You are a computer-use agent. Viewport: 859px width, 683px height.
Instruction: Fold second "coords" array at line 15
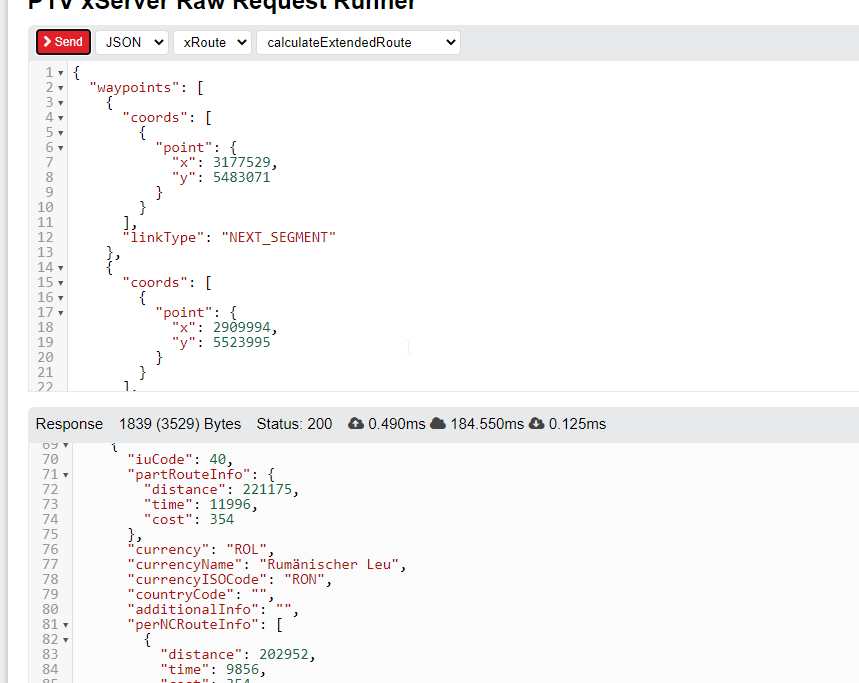pos(61,283)
